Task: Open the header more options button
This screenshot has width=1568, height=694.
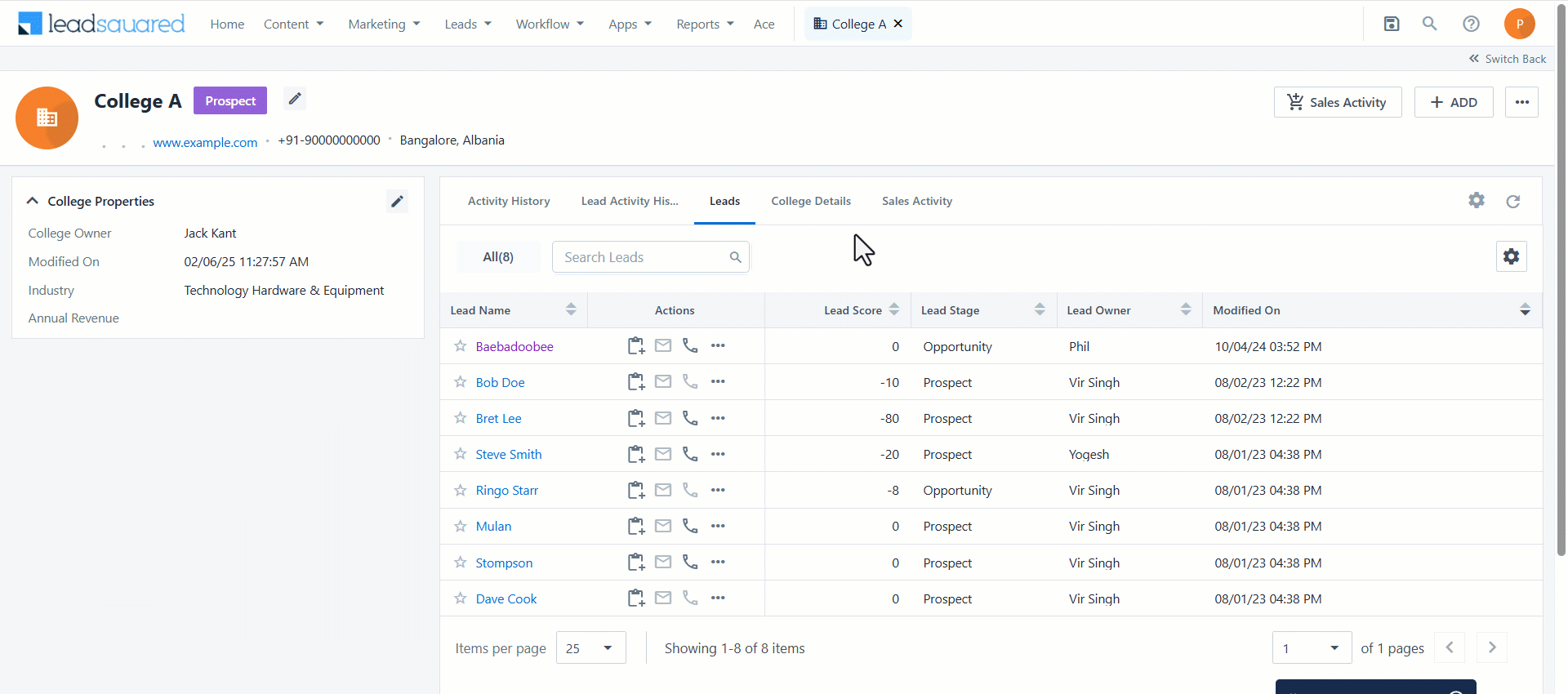Action: click(1522, 102)
